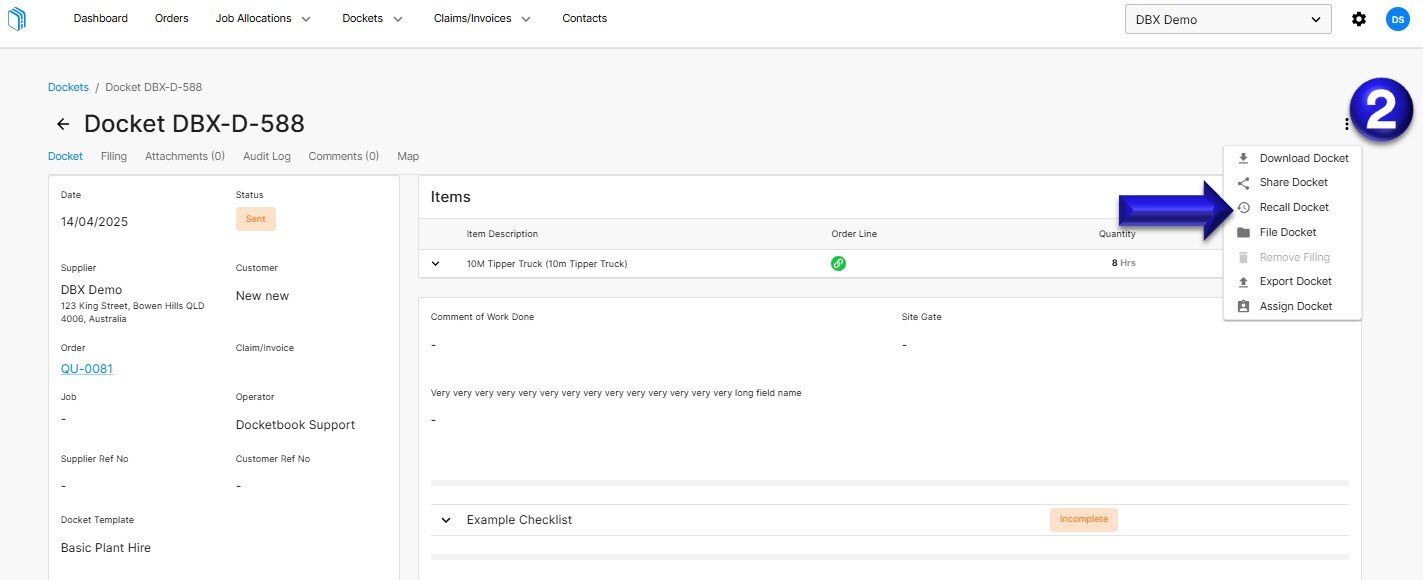Open the DBX Demo company dropdown
Image resolution: width=1423 pixels, height=580 pixels.
tap(1228, 19)
